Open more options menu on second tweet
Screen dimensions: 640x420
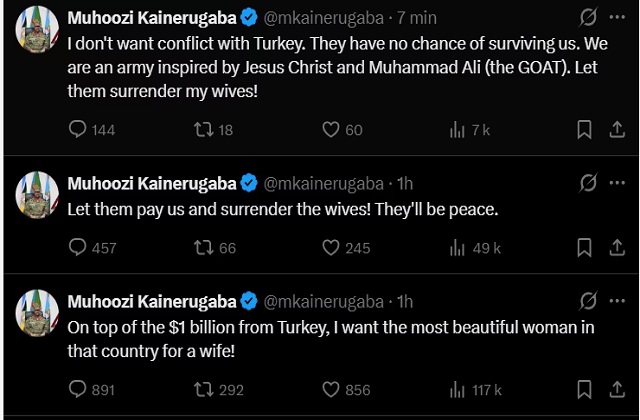(x=615, y=183)
